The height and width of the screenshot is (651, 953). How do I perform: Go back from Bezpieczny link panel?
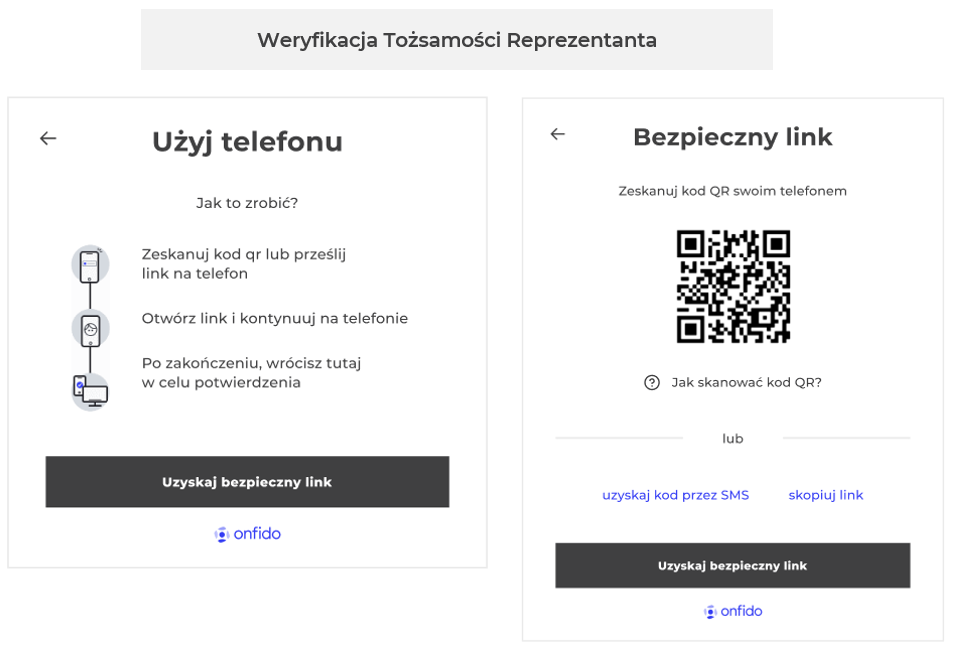(x=558, y=134)
